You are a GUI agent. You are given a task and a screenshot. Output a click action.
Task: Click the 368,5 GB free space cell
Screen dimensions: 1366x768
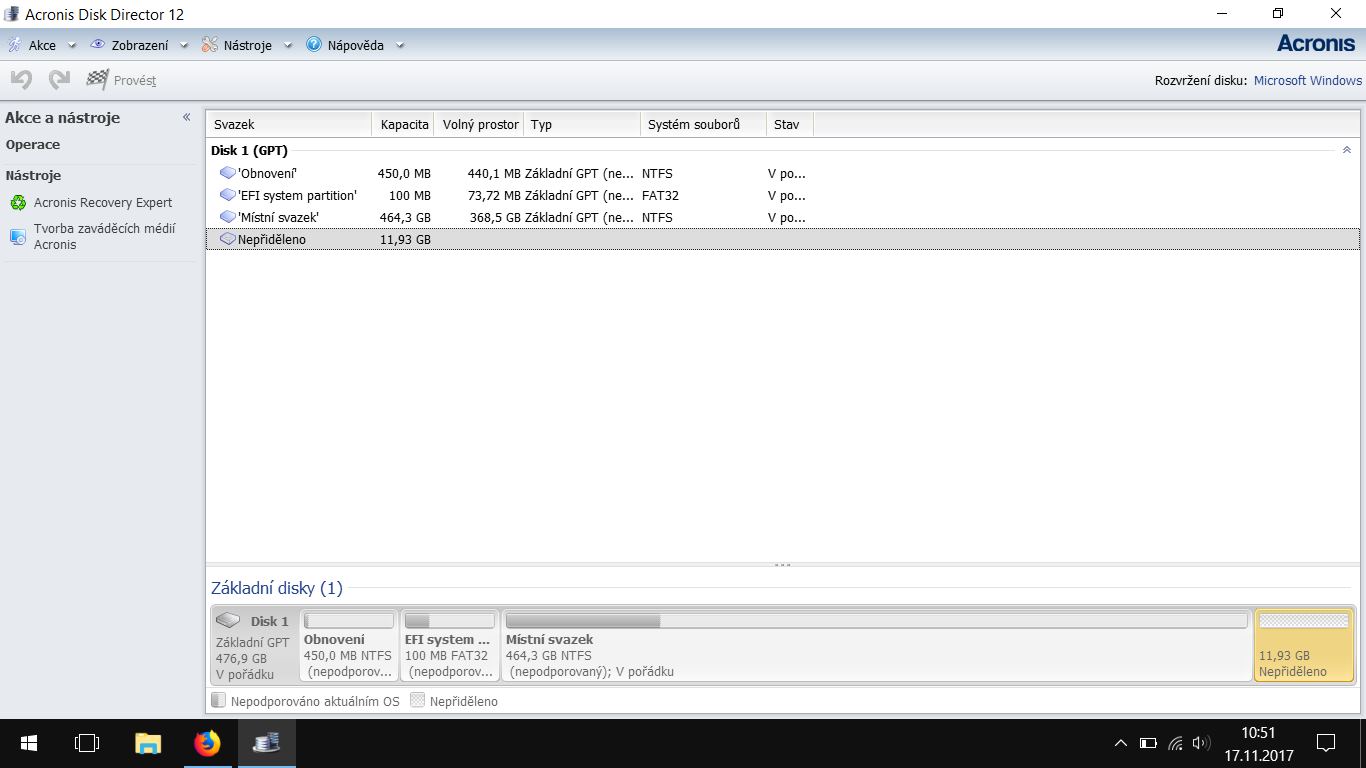coord(495,217)
